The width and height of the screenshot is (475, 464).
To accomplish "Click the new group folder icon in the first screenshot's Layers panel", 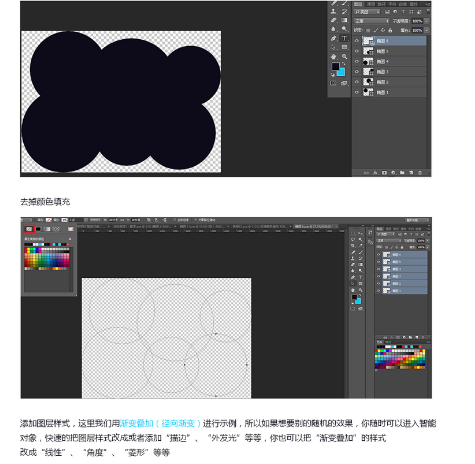I will 402,173.
